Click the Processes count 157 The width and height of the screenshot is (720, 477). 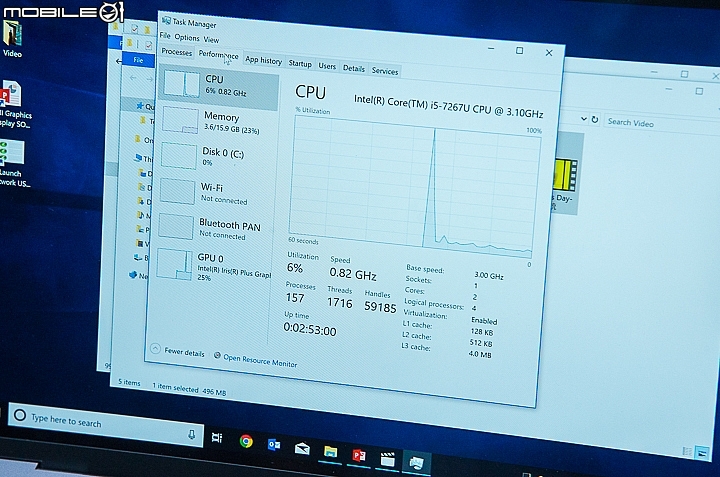(x=295, y=298)
